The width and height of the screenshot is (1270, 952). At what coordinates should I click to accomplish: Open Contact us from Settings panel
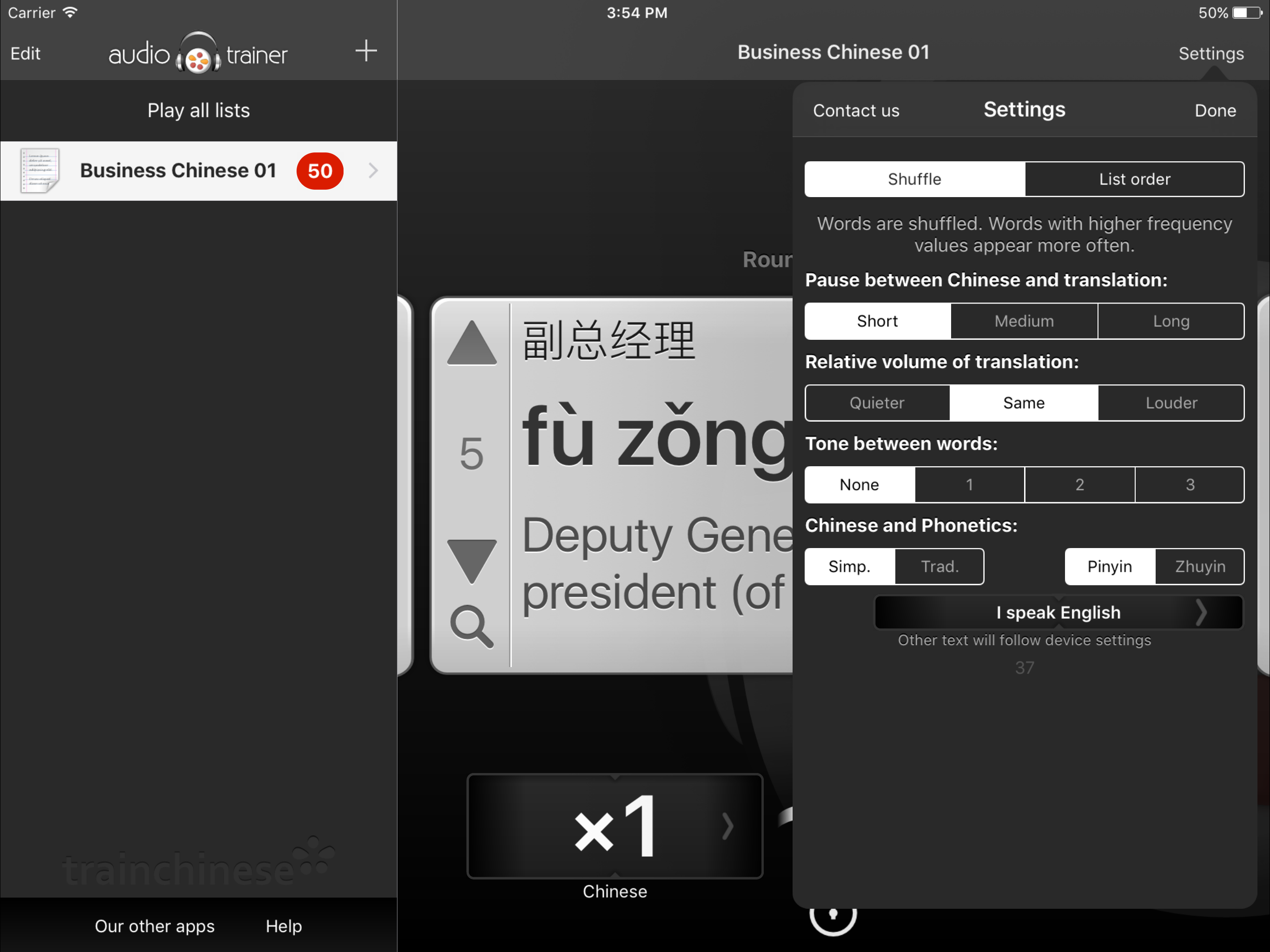point(856,110)
